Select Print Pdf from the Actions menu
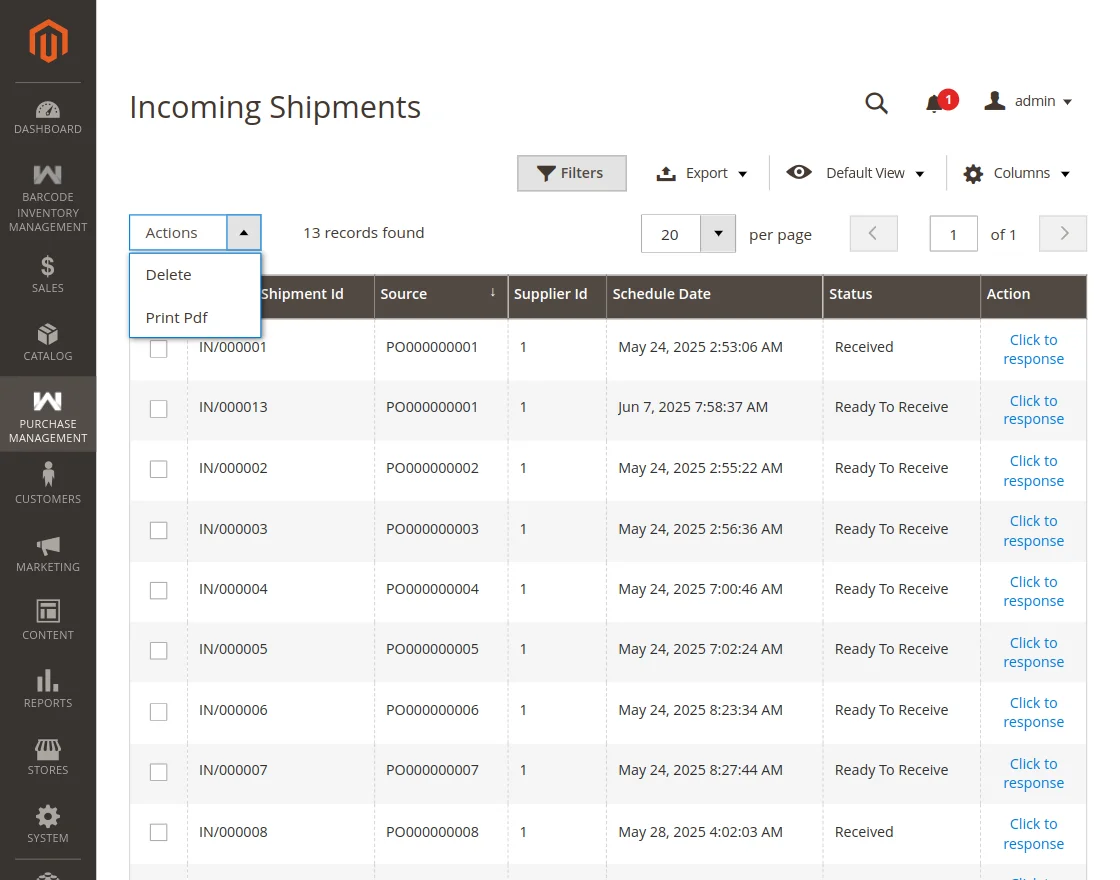 tap(177, 317)
